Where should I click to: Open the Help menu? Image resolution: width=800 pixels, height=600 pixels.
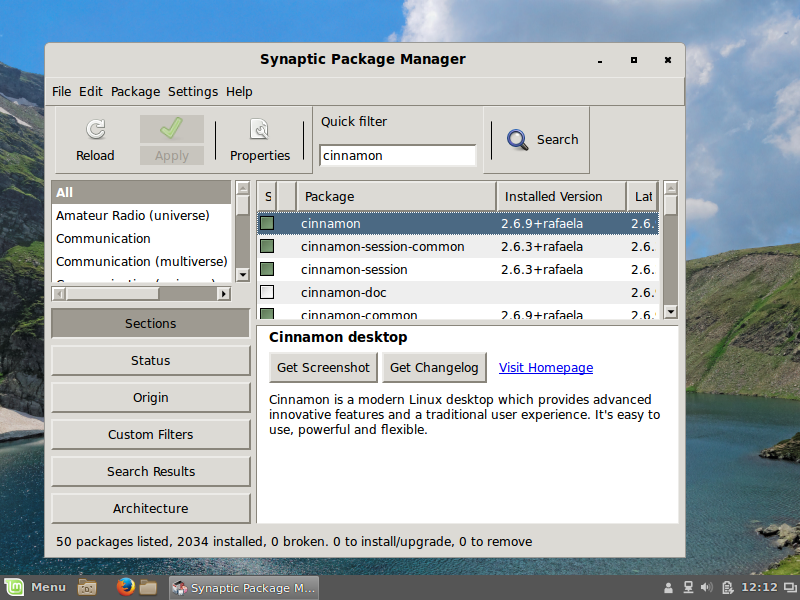[x=239, y=91]
